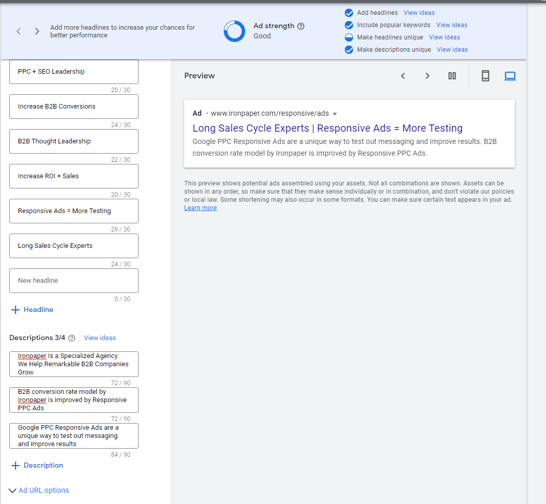546x504 pixels.
Task: Open Ad strength help icon
Action: [x=301, y=26]
